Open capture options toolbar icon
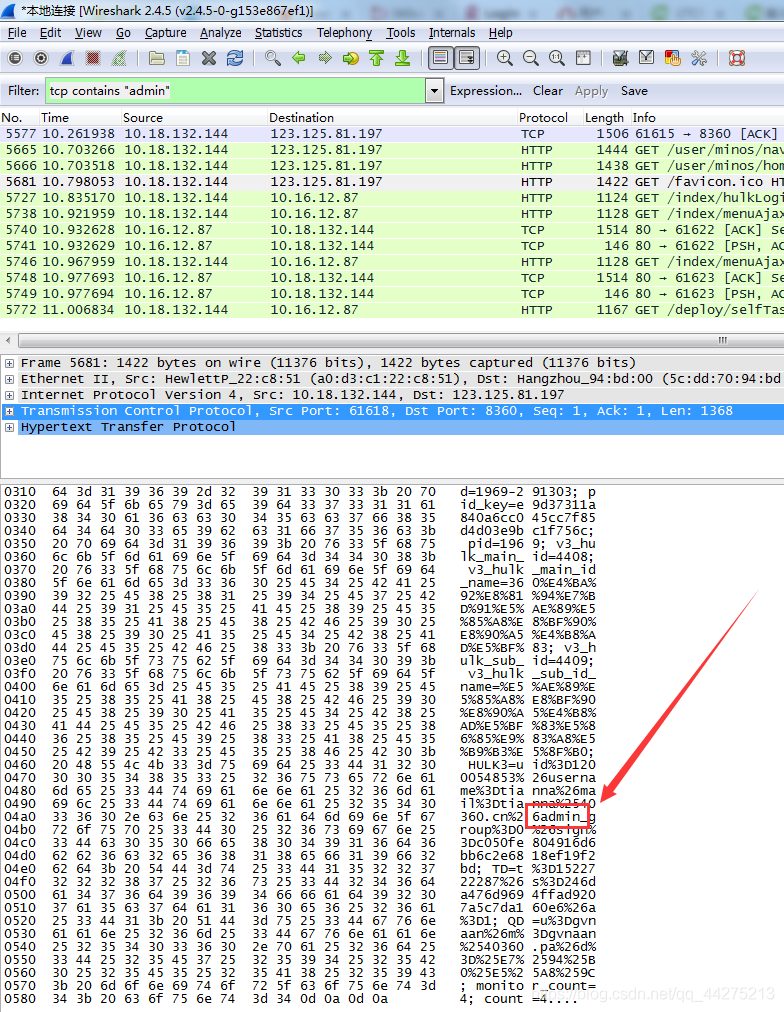Image resolution: width=784 pixels, height=1012 pixels. pyautogui.click(x=41, y=58)
